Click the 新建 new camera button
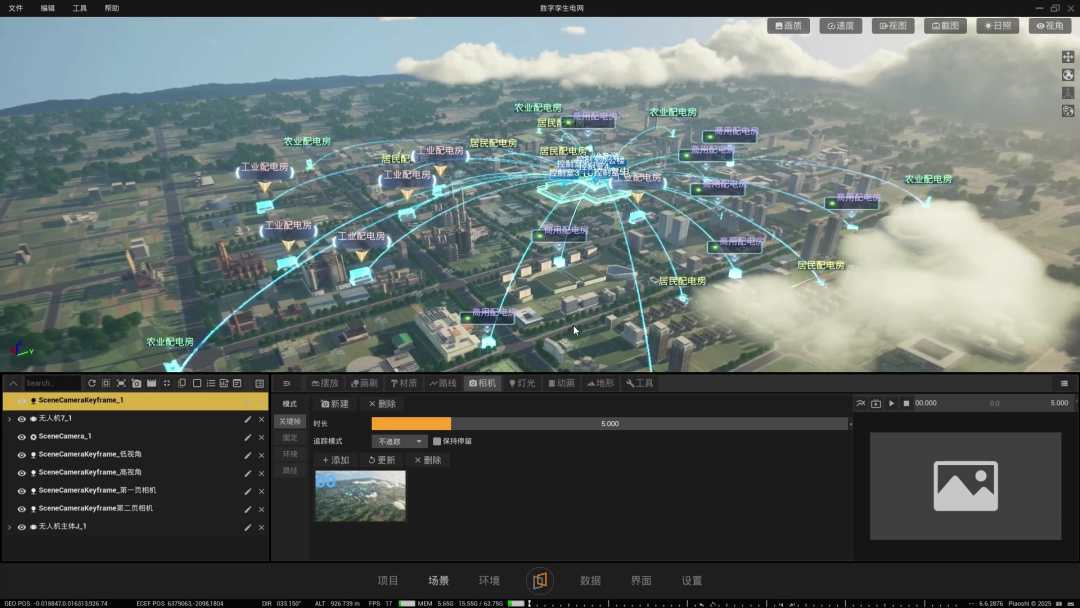This screenshot has height=608, width=1080. tap(335, 404)
